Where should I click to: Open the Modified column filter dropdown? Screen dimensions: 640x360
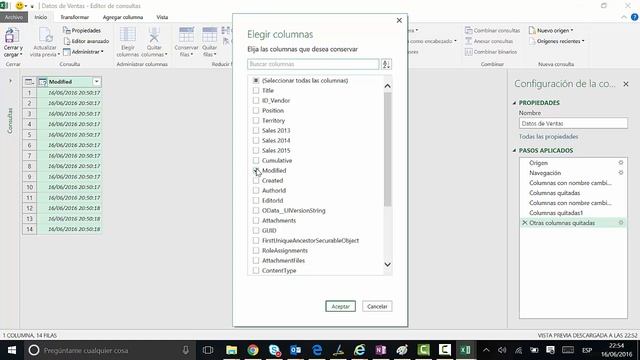coord(97,82)
